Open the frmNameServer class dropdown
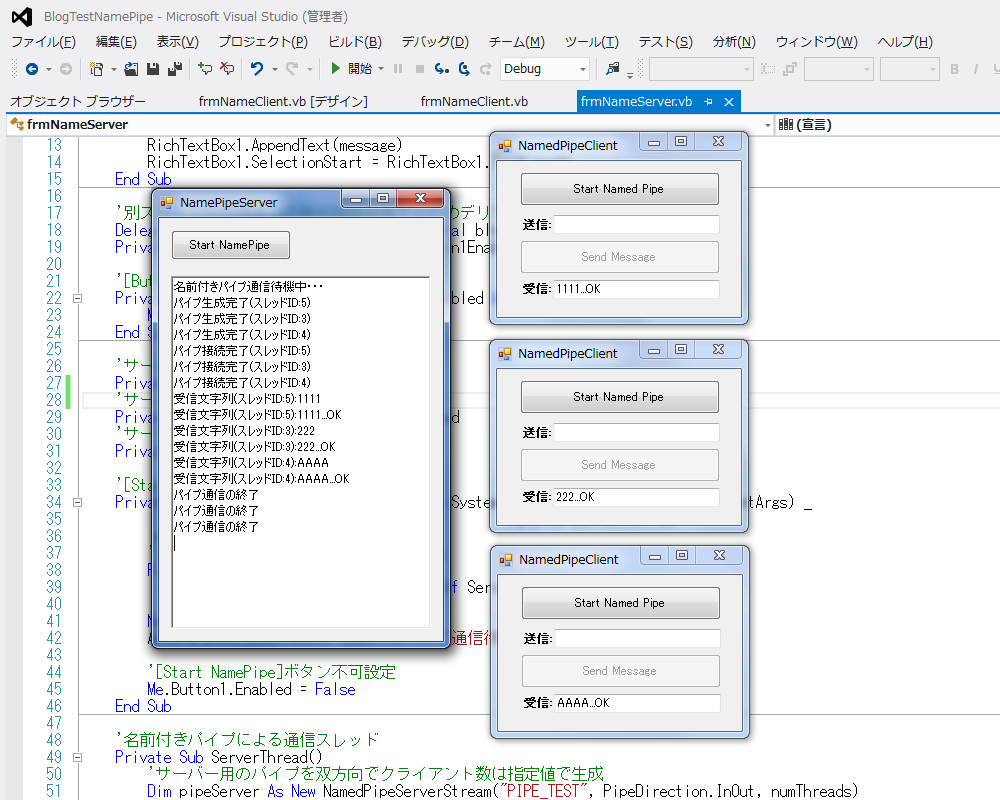The width and height of the screenshot is (1000, 800). pyautogui.click(x=767, y=124)
